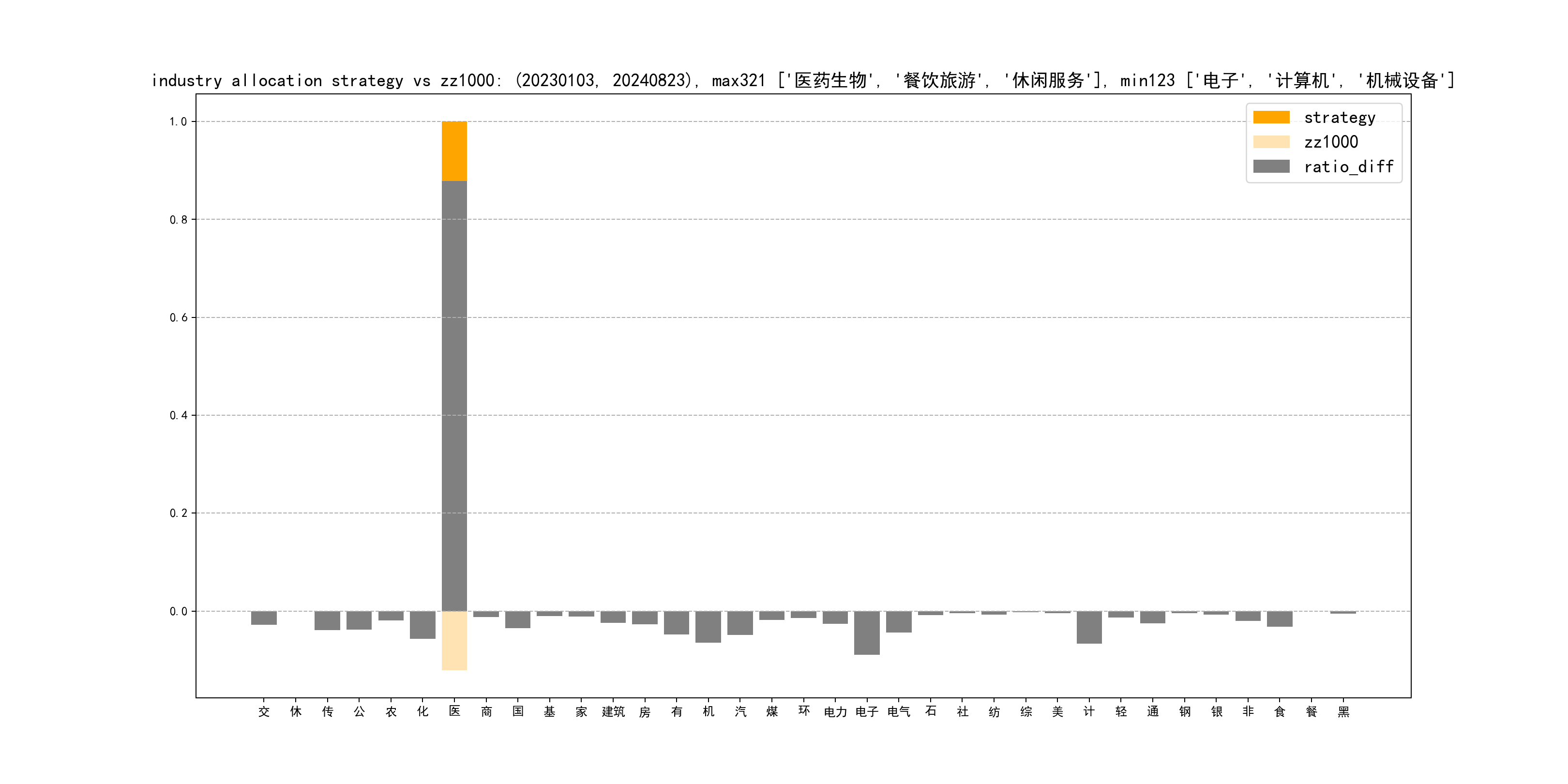
Task: Click the x-axis label 餐
Action: point(1311,711)
